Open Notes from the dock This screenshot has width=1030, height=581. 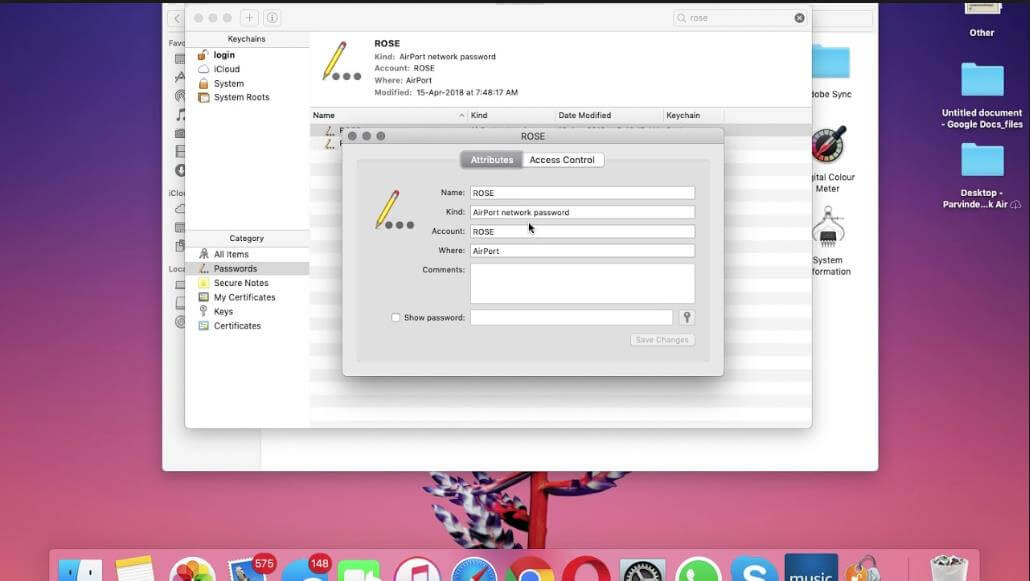tap(135, 569)
